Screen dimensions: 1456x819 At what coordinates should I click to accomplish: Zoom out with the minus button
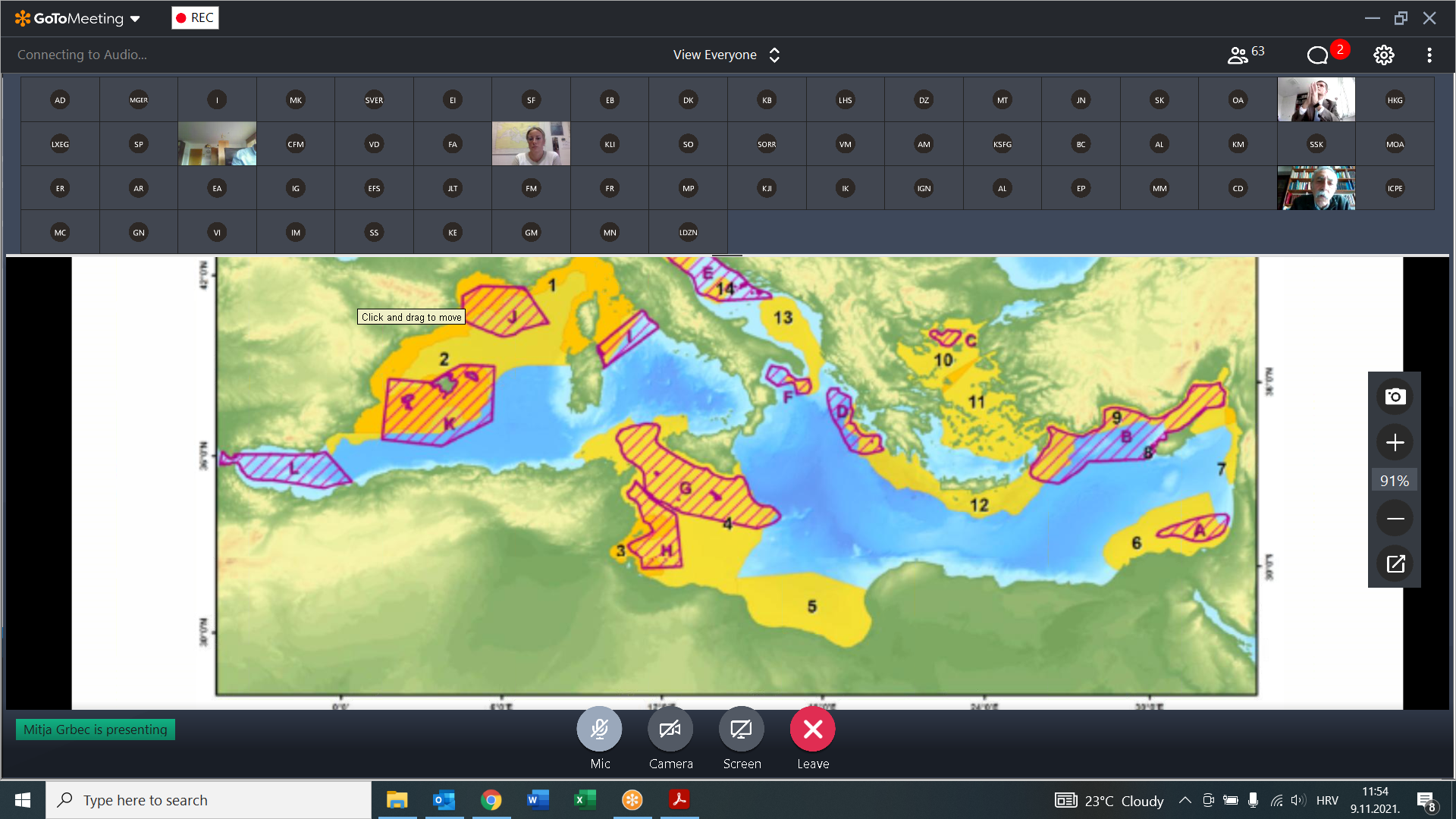click(x=1395, y=519)
